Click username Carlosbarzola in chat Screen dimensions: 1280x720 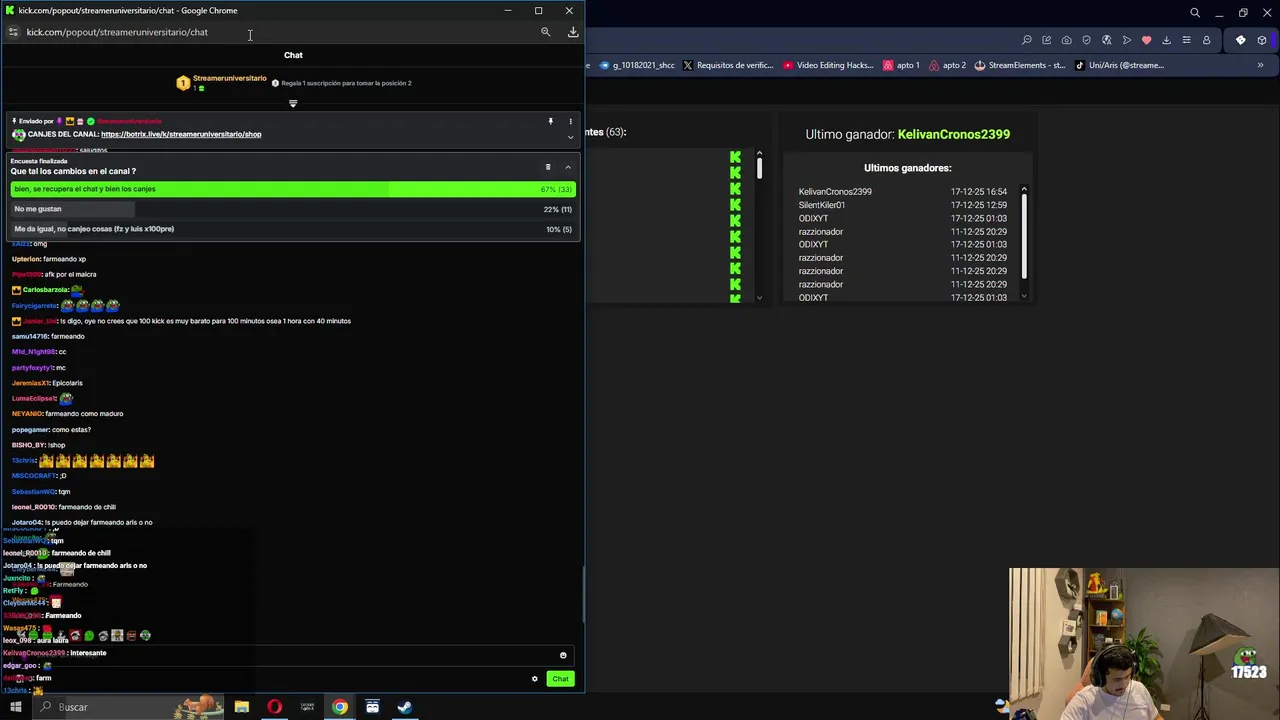pos(45,290)
